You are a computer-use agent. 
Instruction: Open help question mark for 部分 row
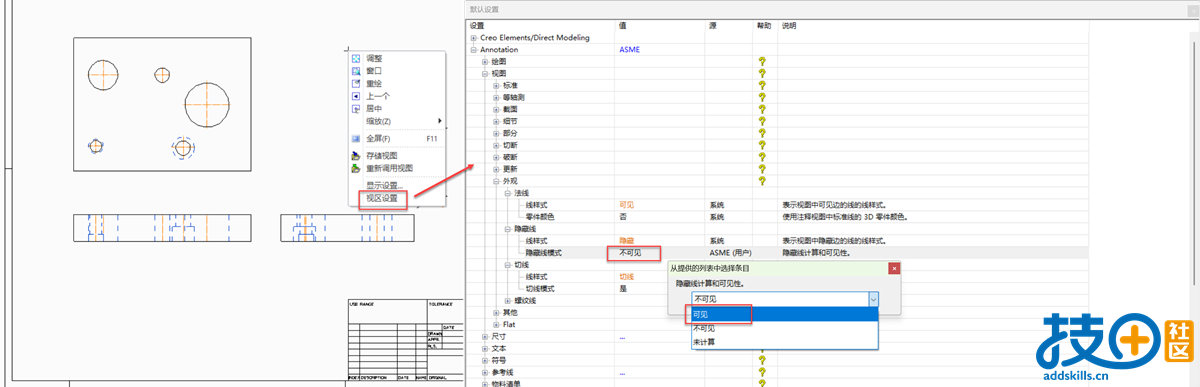pos(763,133)
